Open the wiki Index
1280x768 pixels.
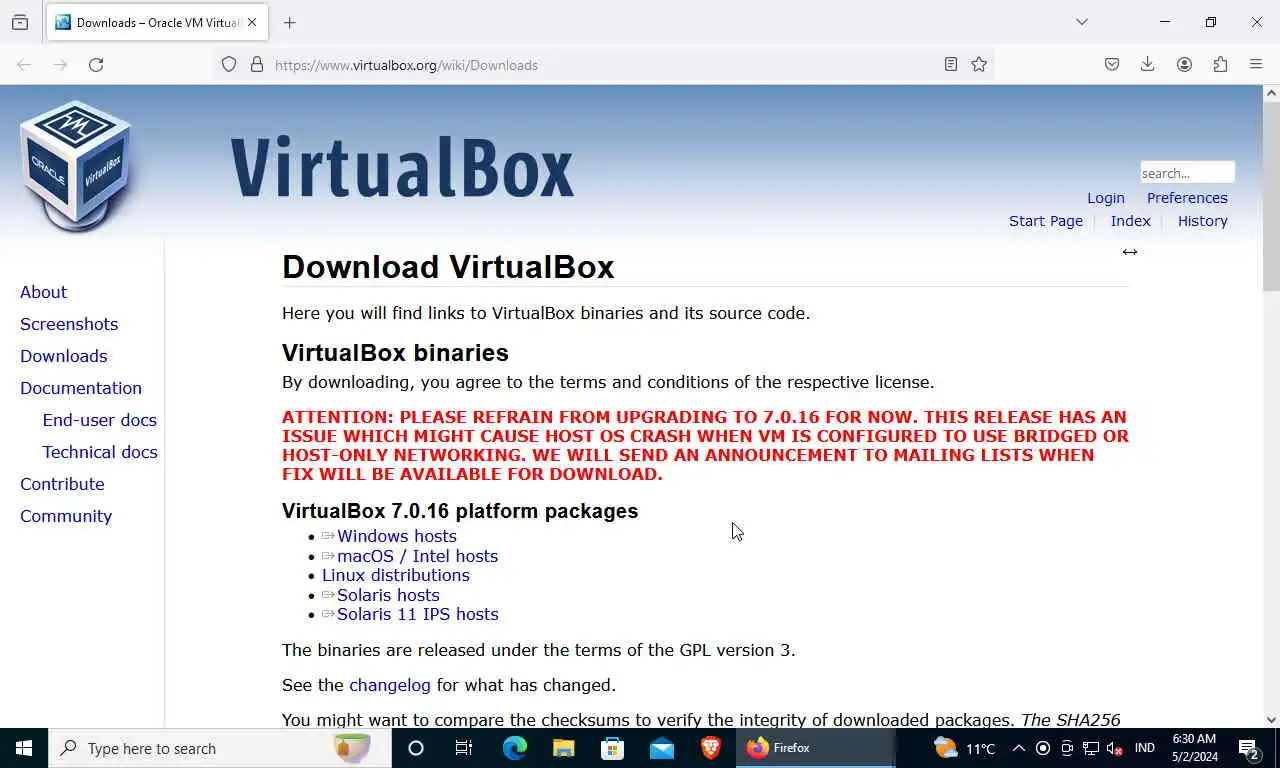pyautogui.click(x=1130, y=221)
